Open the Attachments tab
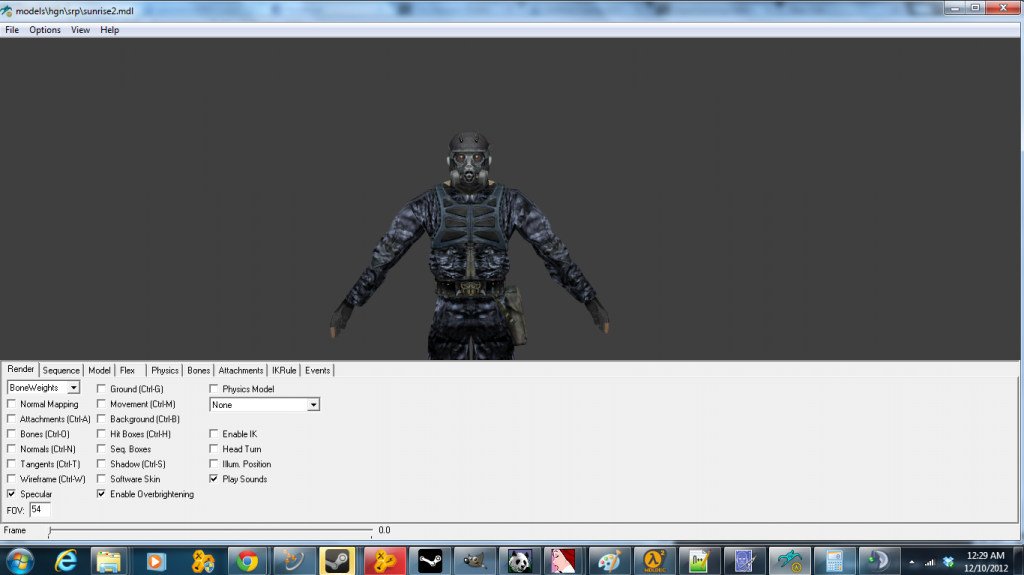 pos(240,370)
